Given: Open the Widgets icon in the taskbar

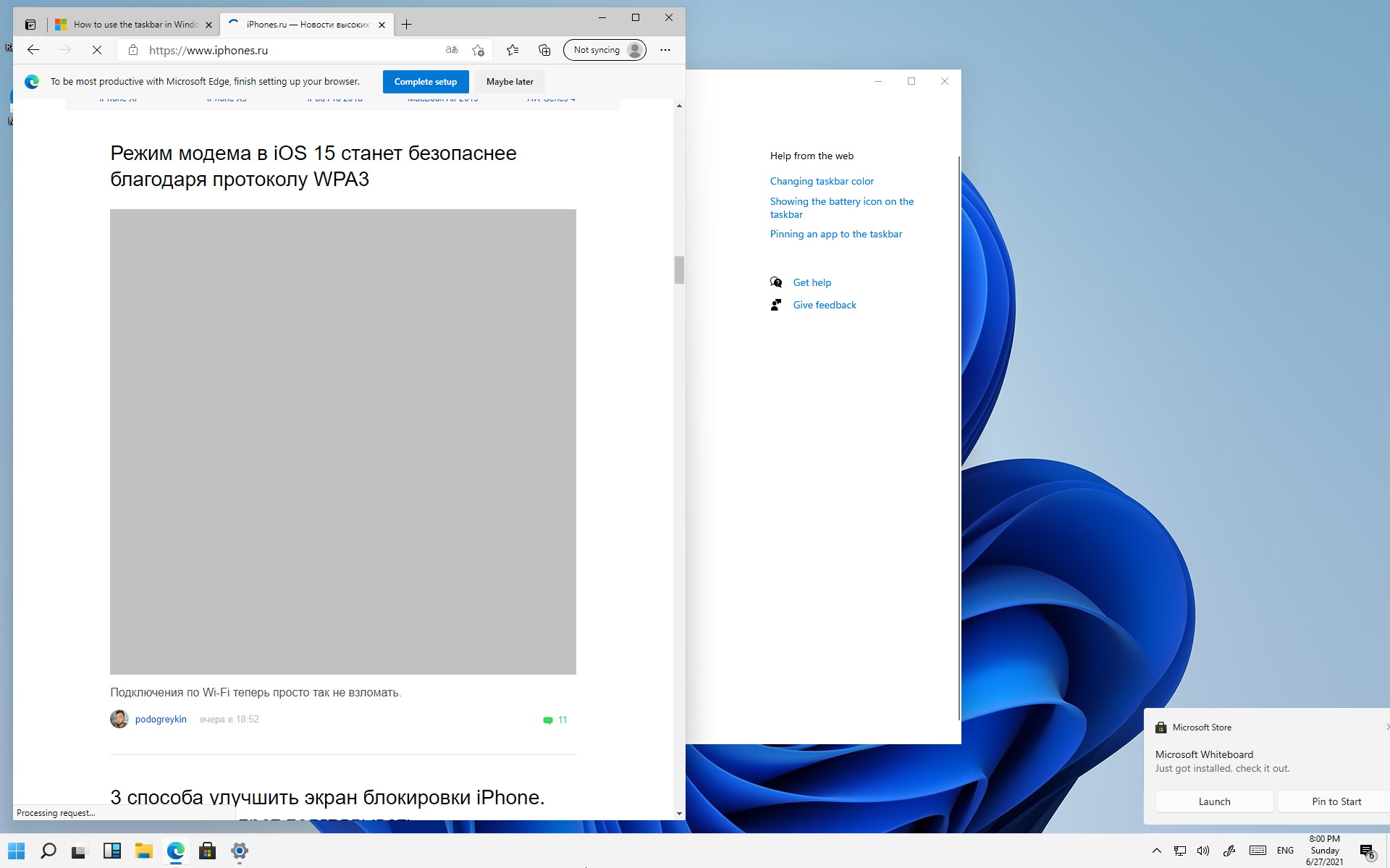Looking at the screenshot, I should (x=111, y=851).
